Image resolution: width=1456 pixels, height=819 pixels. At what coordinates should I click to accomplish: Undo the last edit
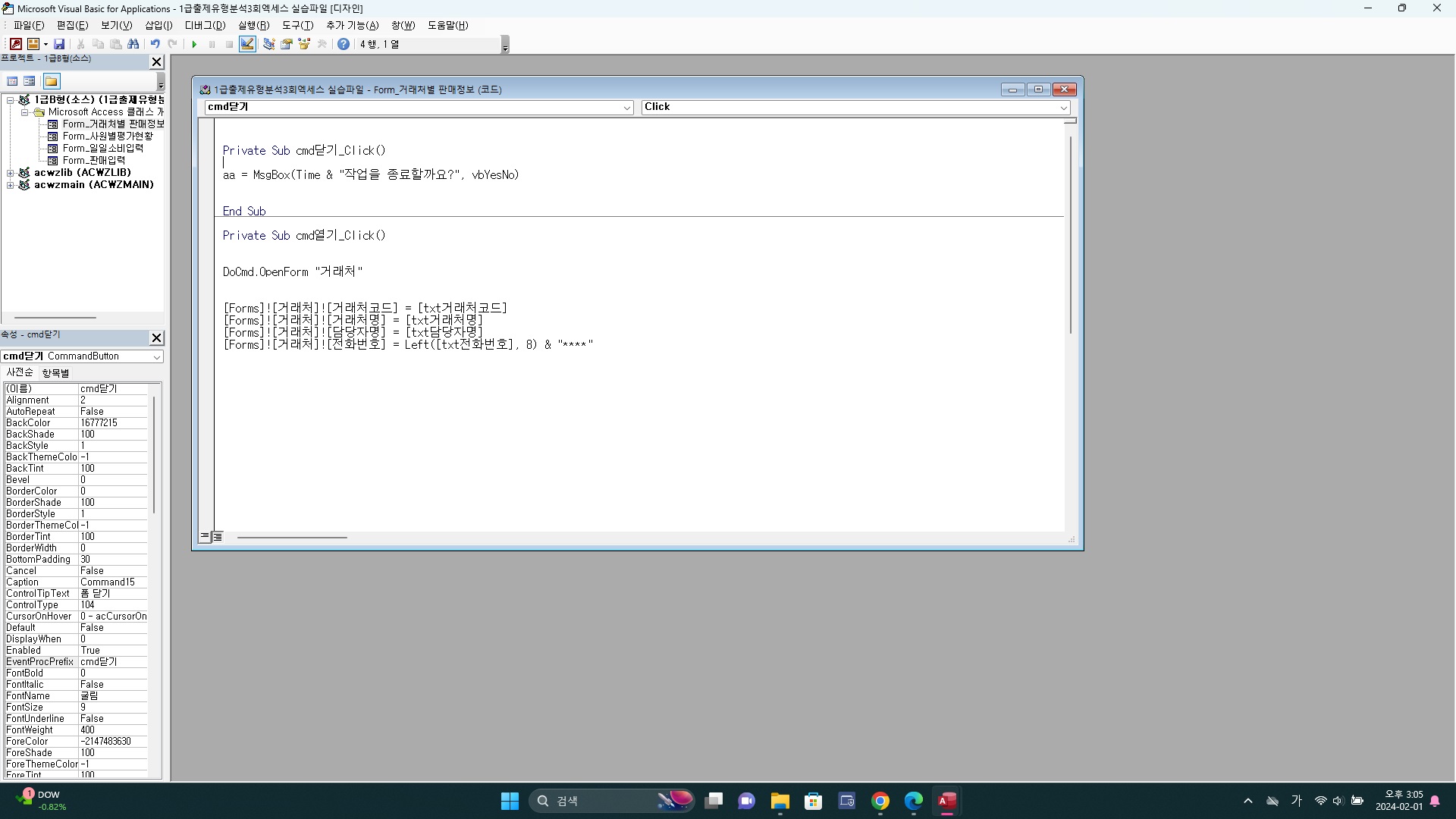(x=155, y=44)
